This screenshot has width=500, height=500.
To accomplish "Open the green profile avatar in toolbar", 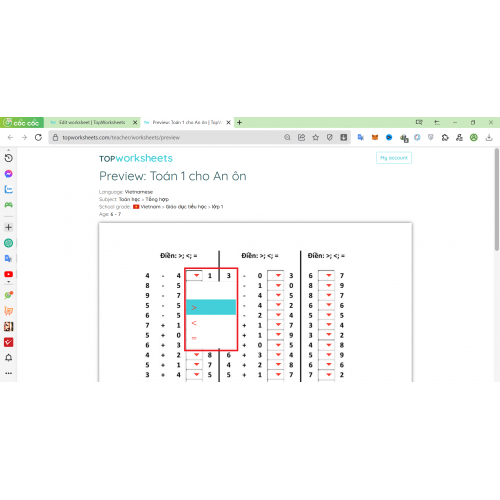I will tap(474, 137).
